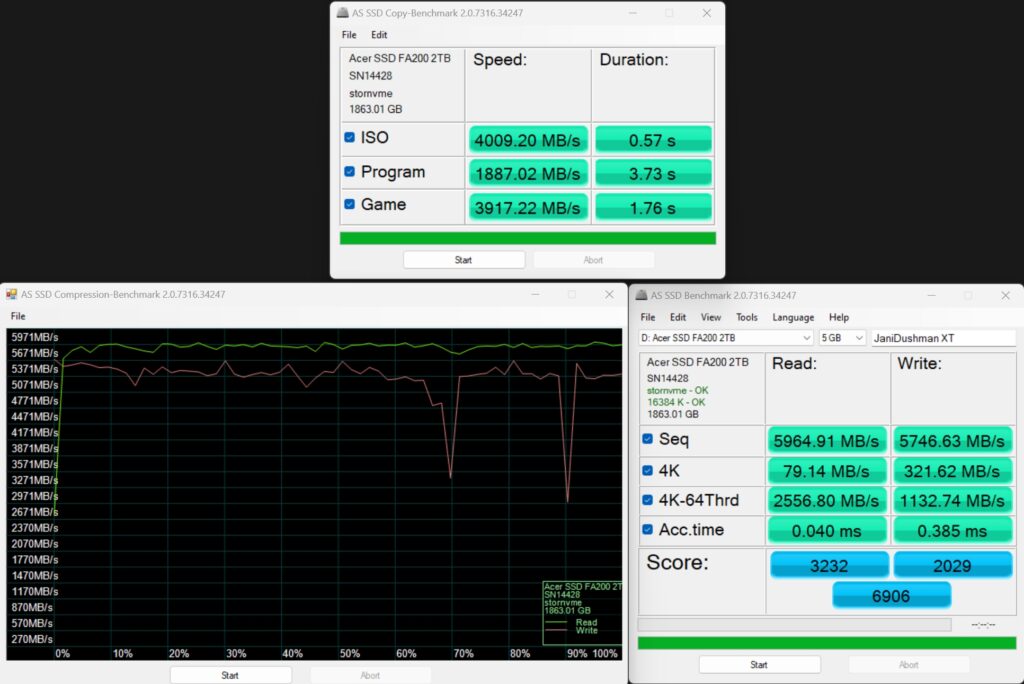Viewport: 1024px width, 684px height.
Task: Click the 4K-64Thrd write value 1132.74 MB/s
Action: pos(952,500)
